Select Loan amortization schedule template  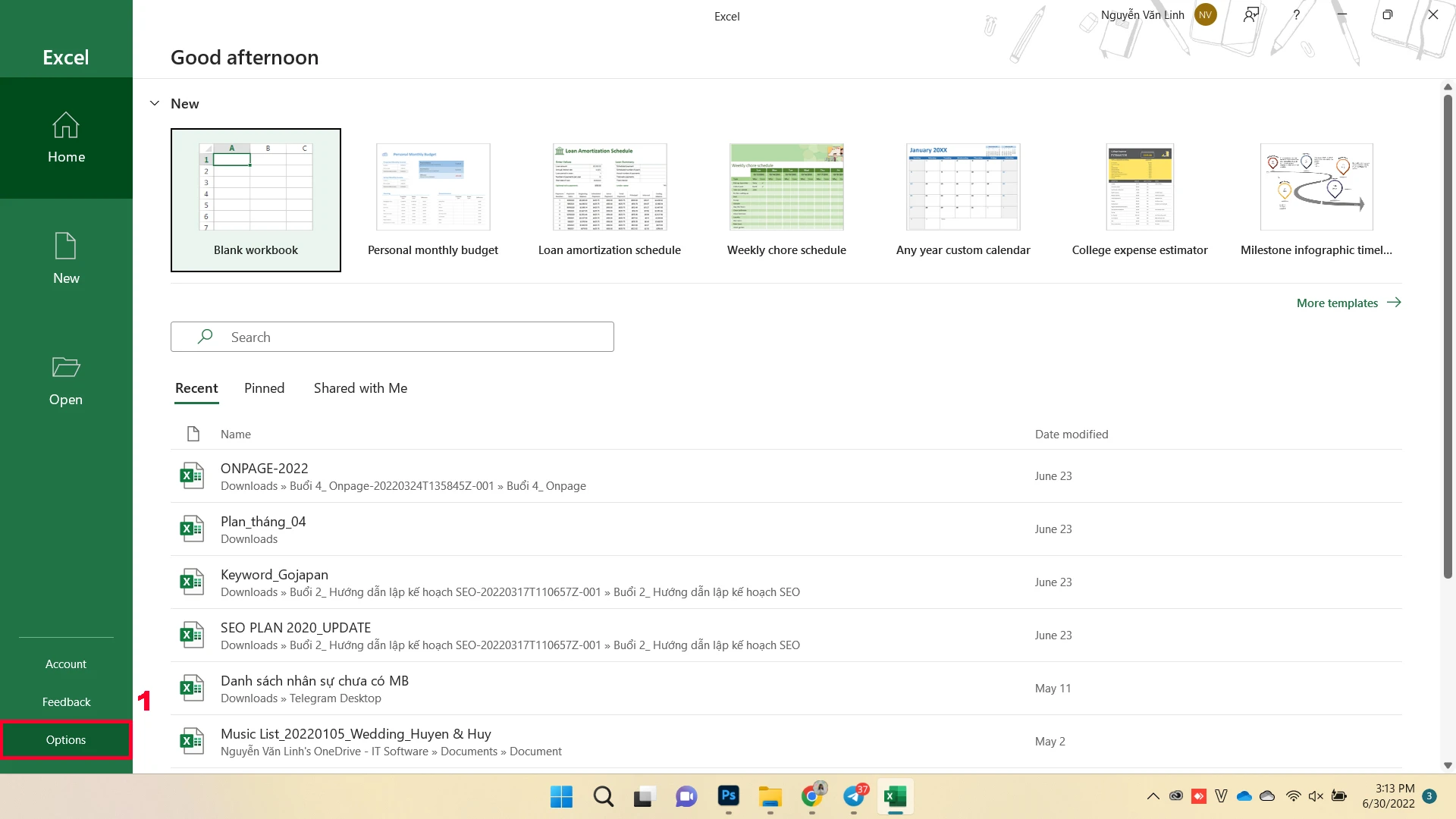click(610, 200)
